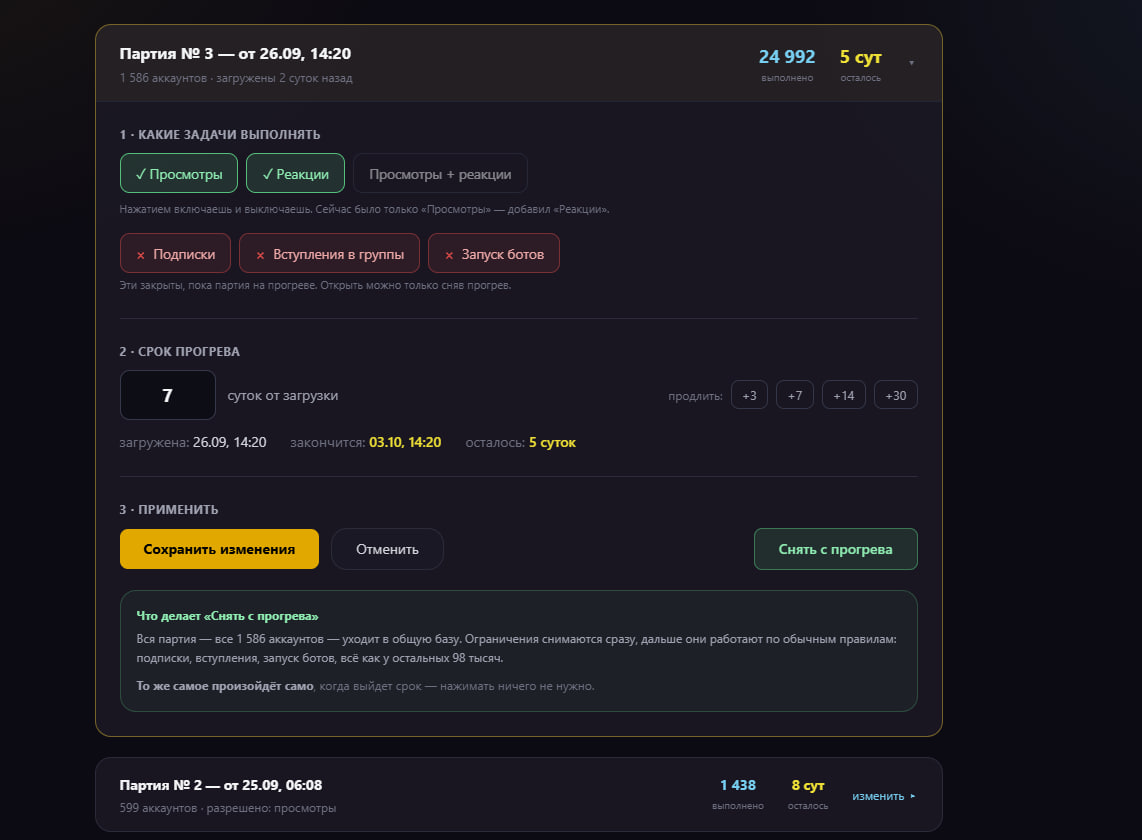Click the locked Подписки chip
This screenshot has height=840, width=1142.
(176, 254)
